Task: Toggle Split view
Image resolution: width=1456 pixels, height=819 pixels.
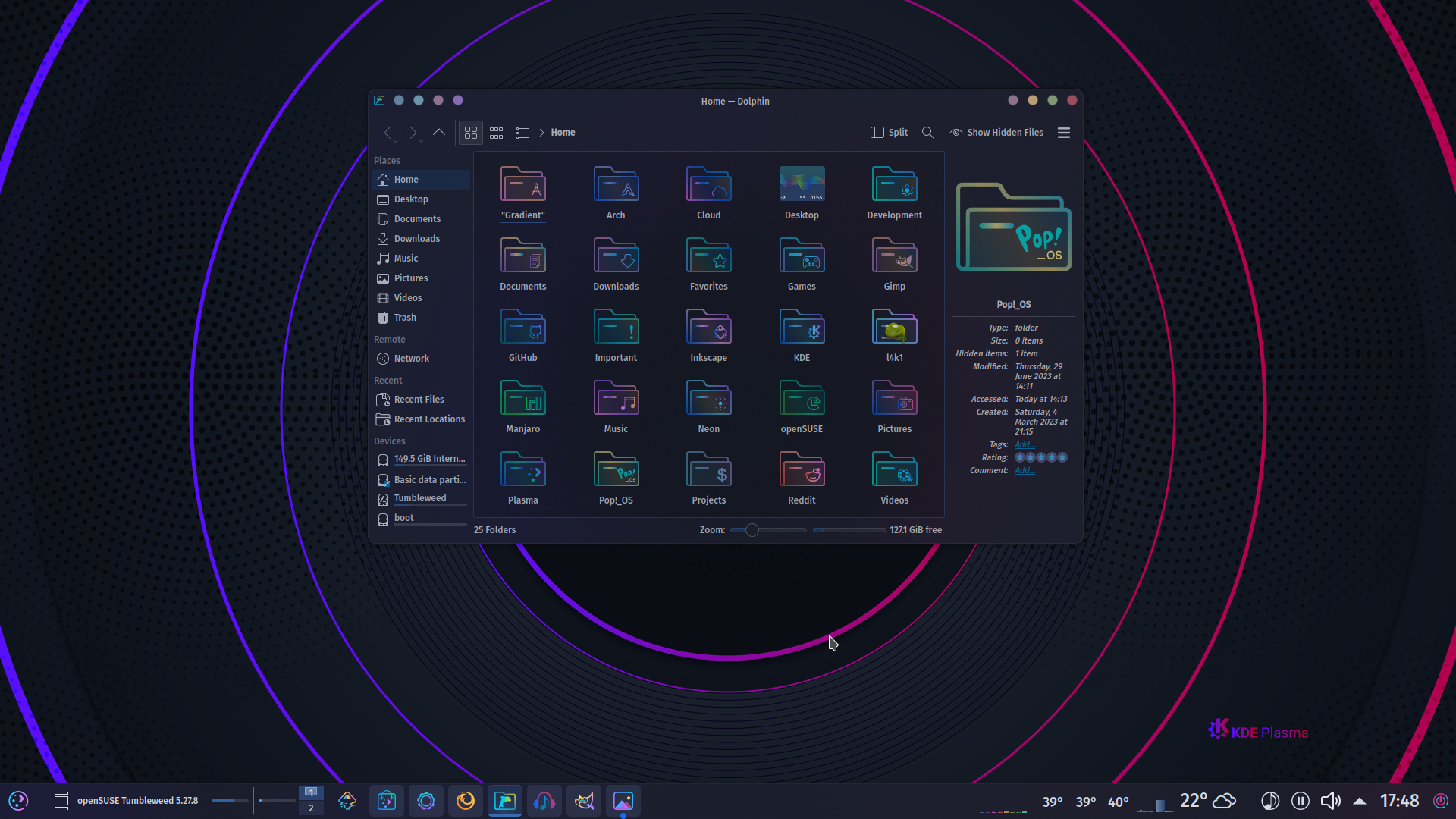Action: (889, 133)
